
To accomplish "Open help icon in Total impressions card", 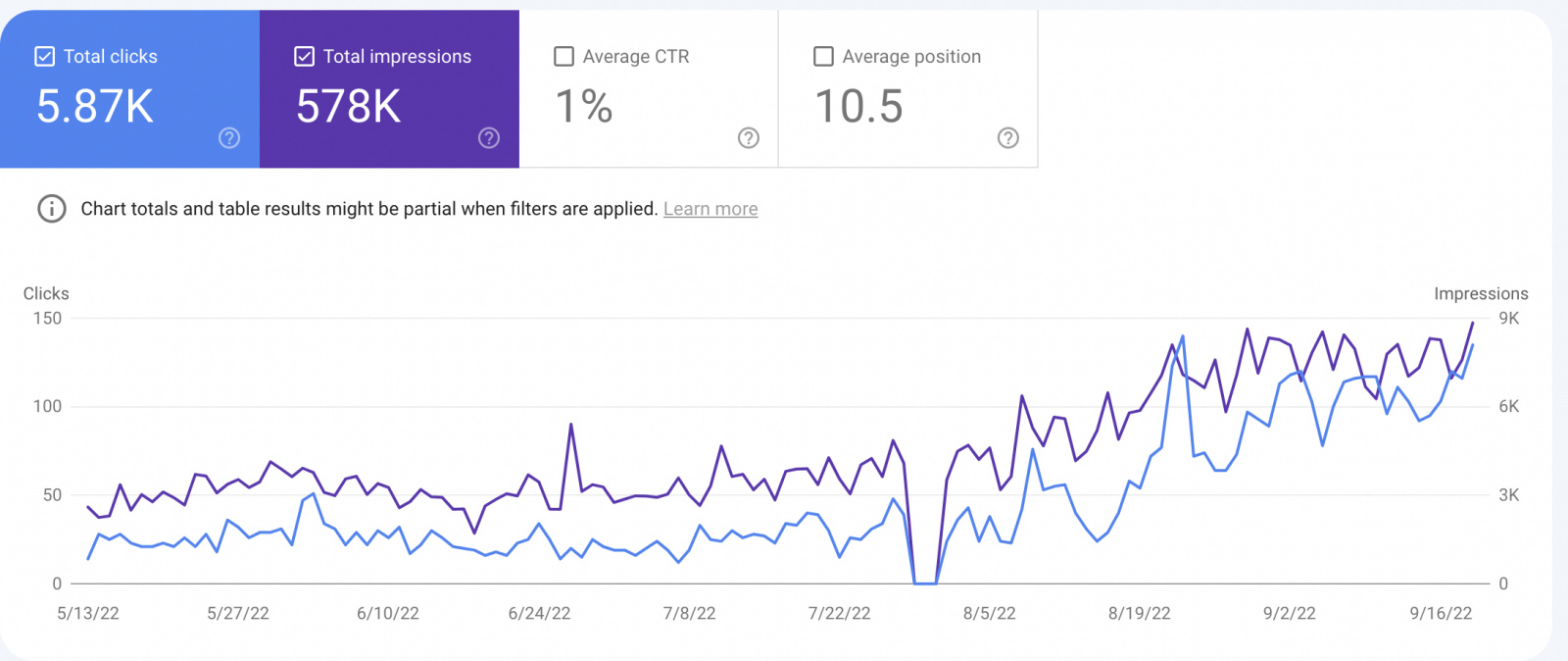I will [x=489, y=138].
